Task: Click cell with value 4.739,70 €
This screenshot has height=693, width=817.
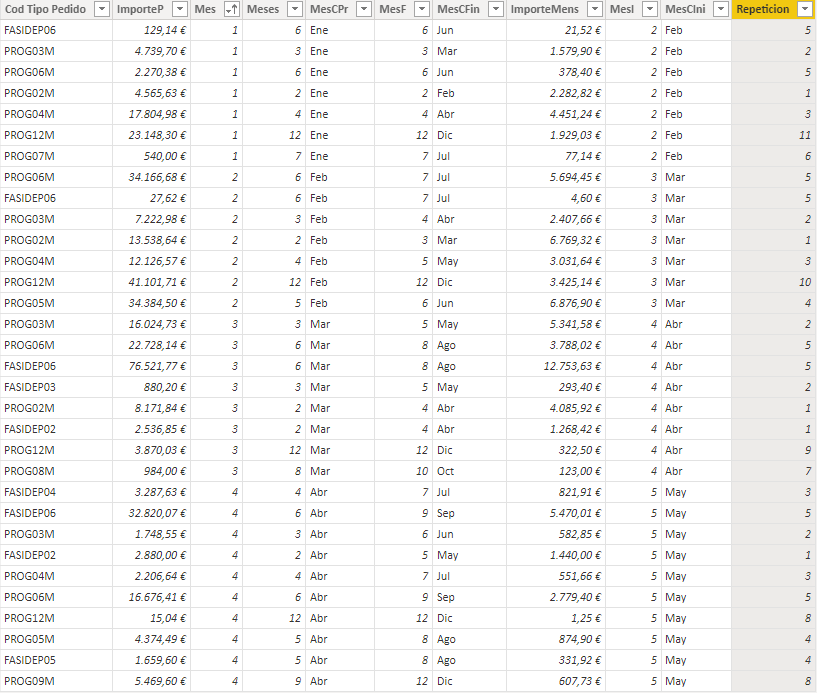Action: click(152, 51)
